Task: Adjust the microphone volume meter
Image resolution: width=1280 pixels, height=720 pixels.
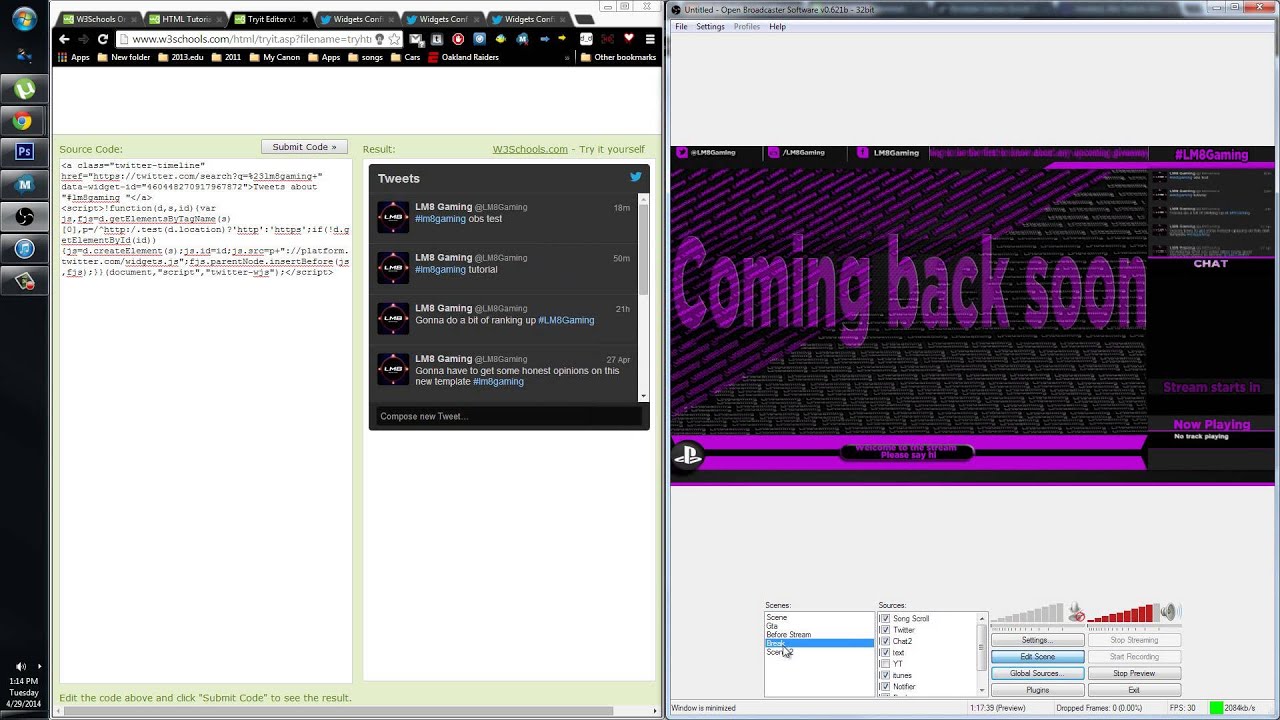Action: click(x=1029, y=613)
